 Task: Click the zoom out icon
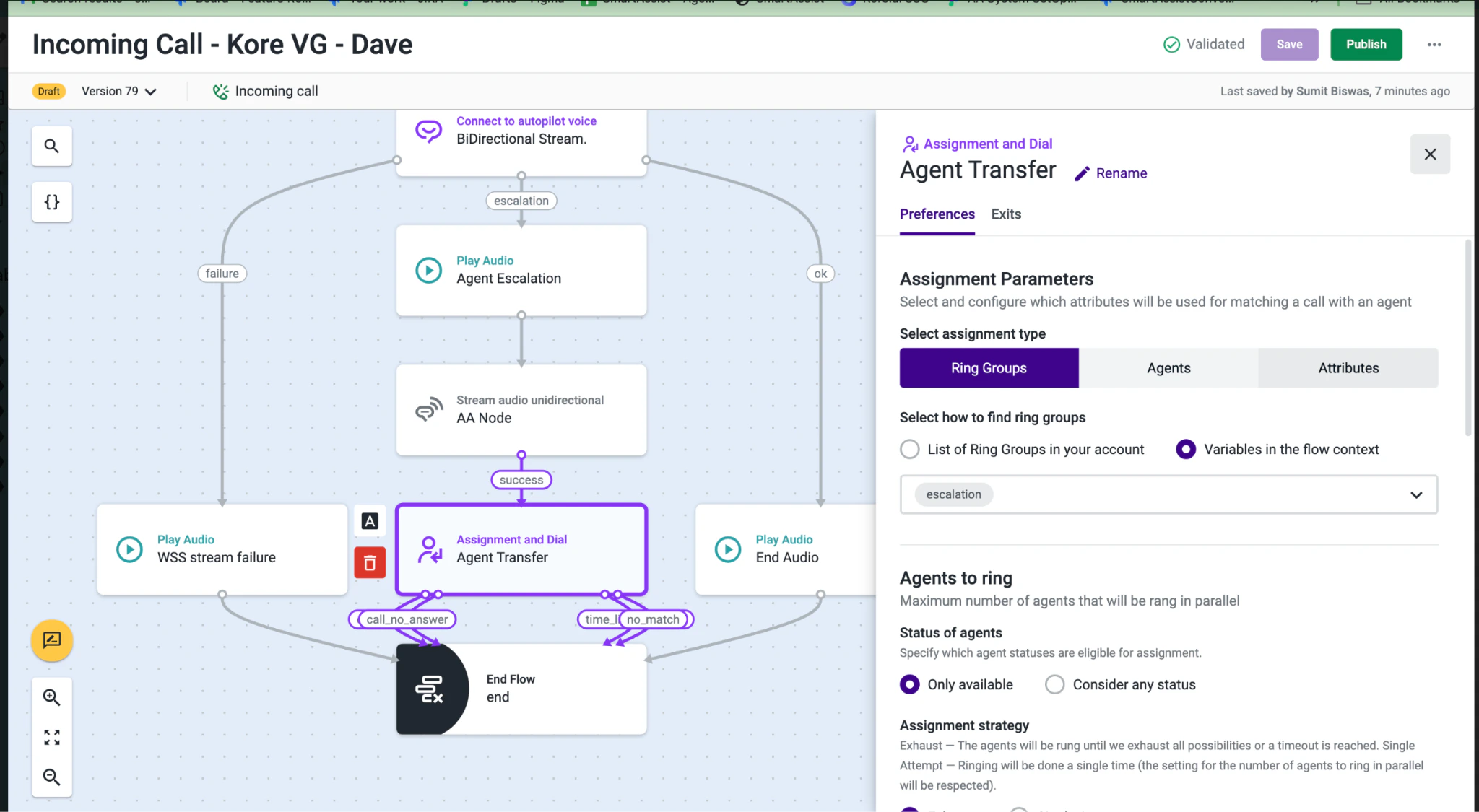(51, 777)
